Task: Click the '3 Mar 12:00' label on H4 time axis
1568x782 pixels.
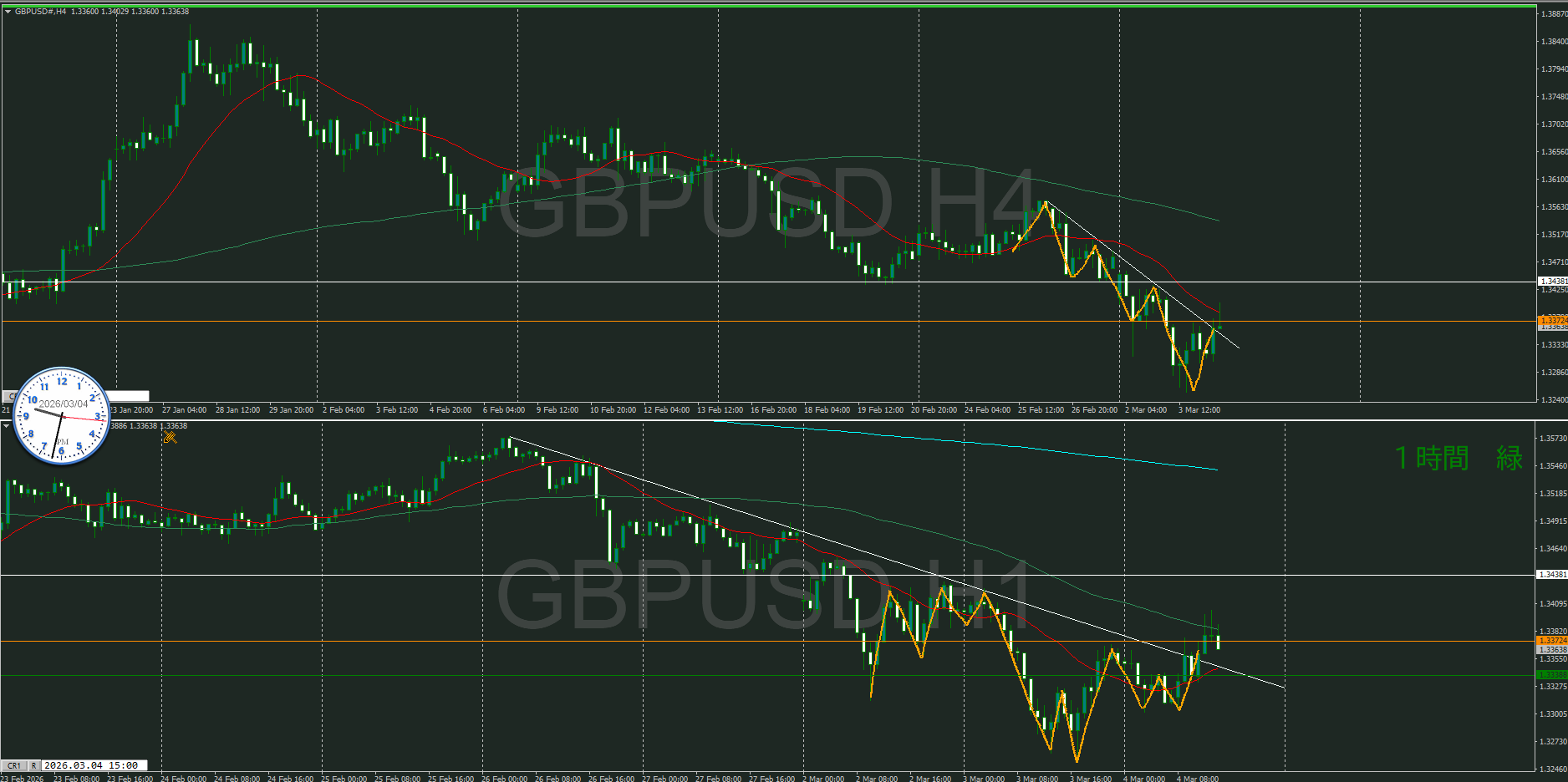Action: (1199, 410)
